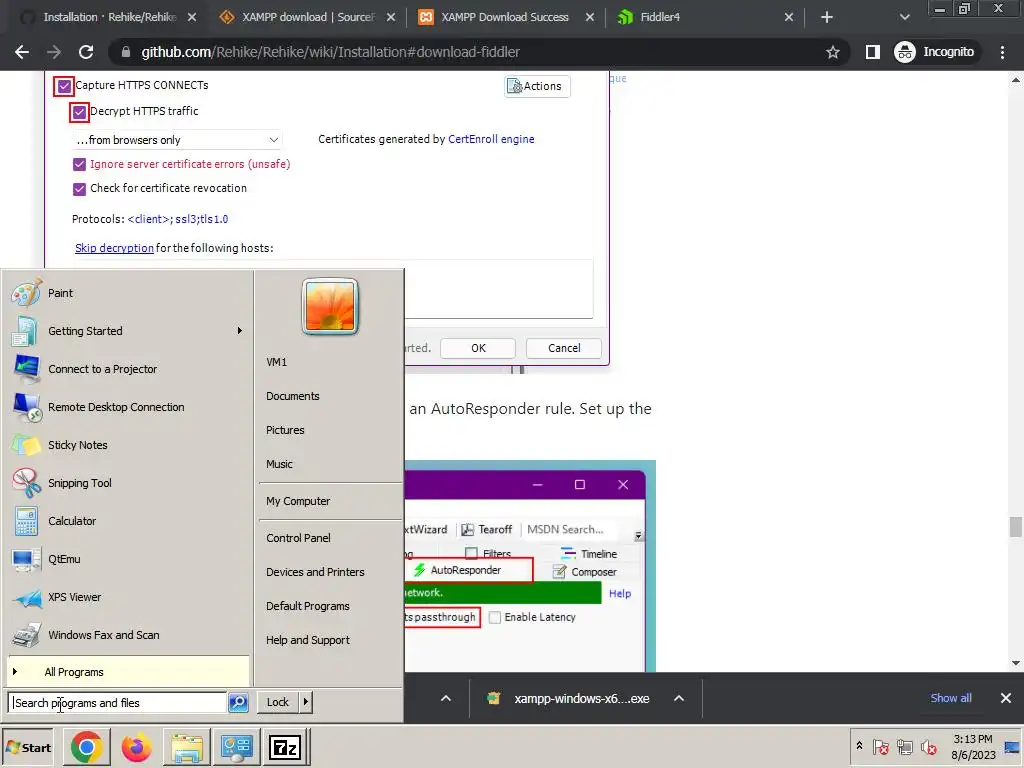Open Paint from the Start menu
The width and height of the screenshot is (1024, 768).
coord(60,293)
